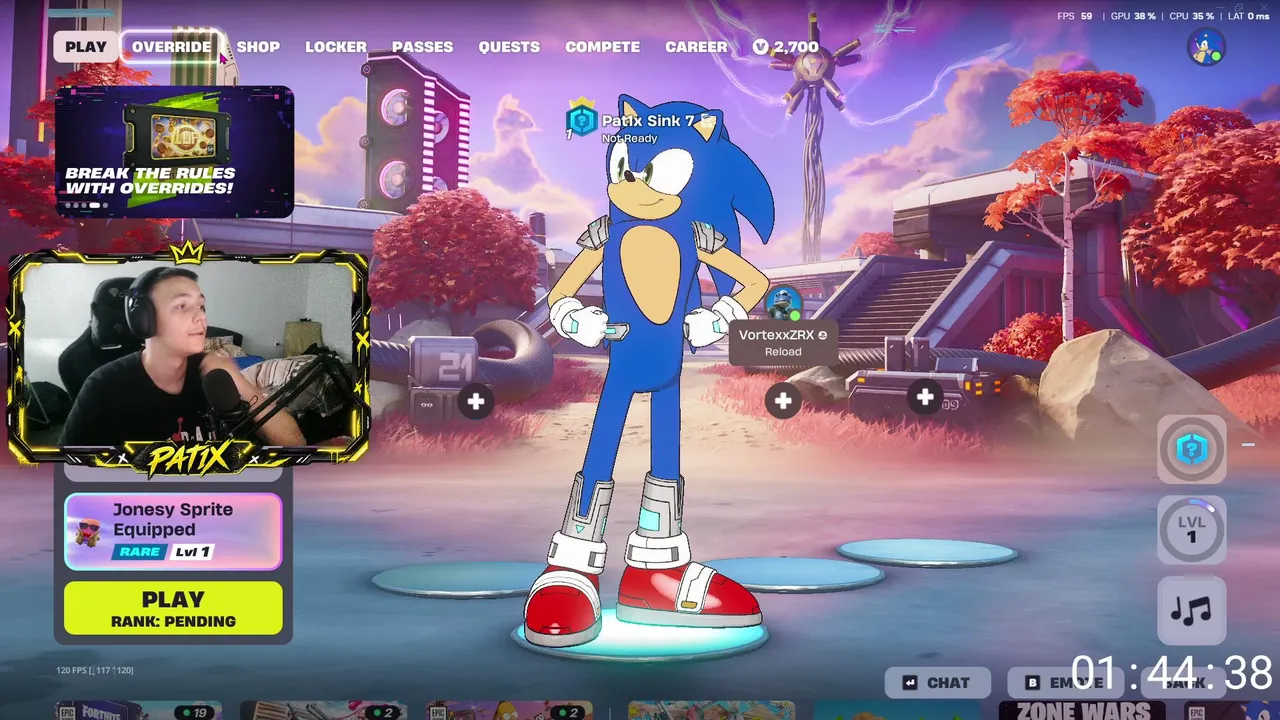Click the yellow PLAY Rank: Pending button
This screenshot has width=1280, height=720.
pyautogui.click(x=173, y=608)
